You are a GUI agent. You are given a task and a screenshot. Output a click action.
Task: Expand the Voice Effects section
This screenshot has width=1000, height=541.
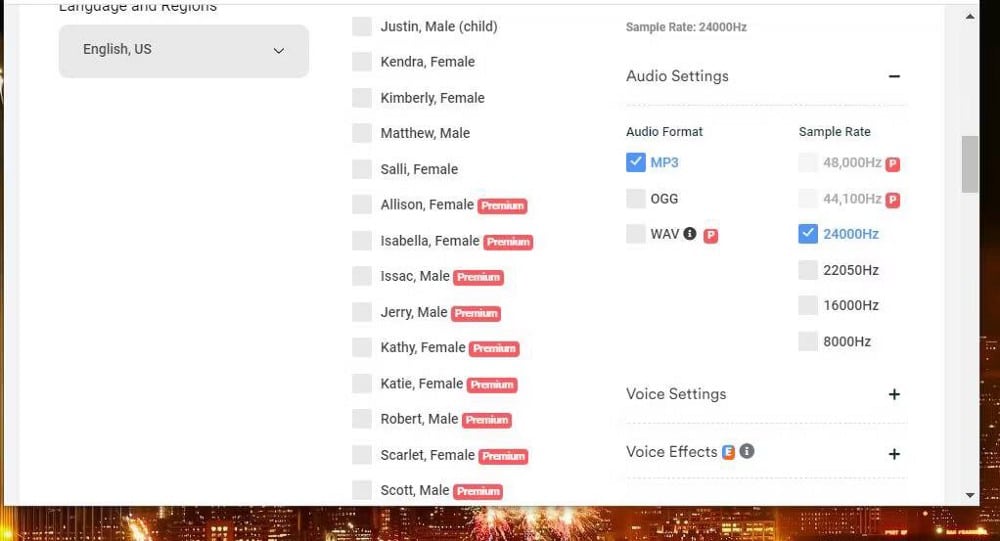pos(894,454)
